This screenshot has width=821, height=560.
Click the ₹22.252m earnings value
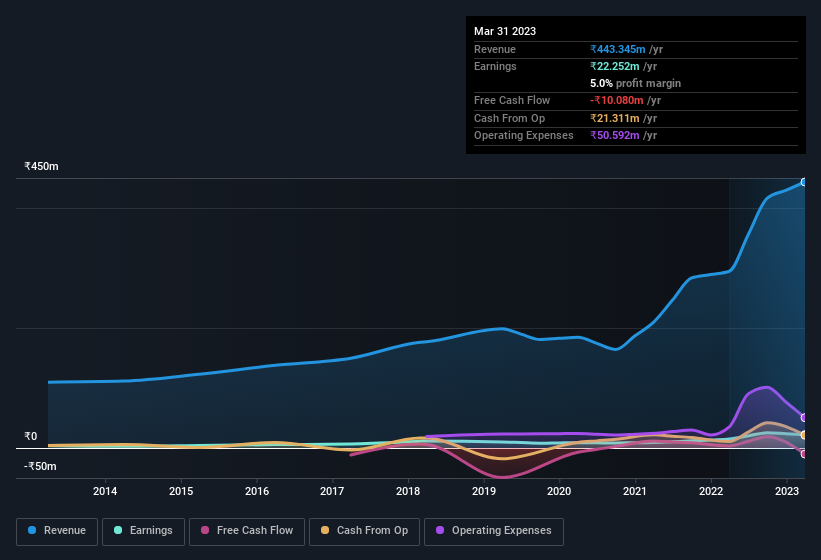coord(615,66)
